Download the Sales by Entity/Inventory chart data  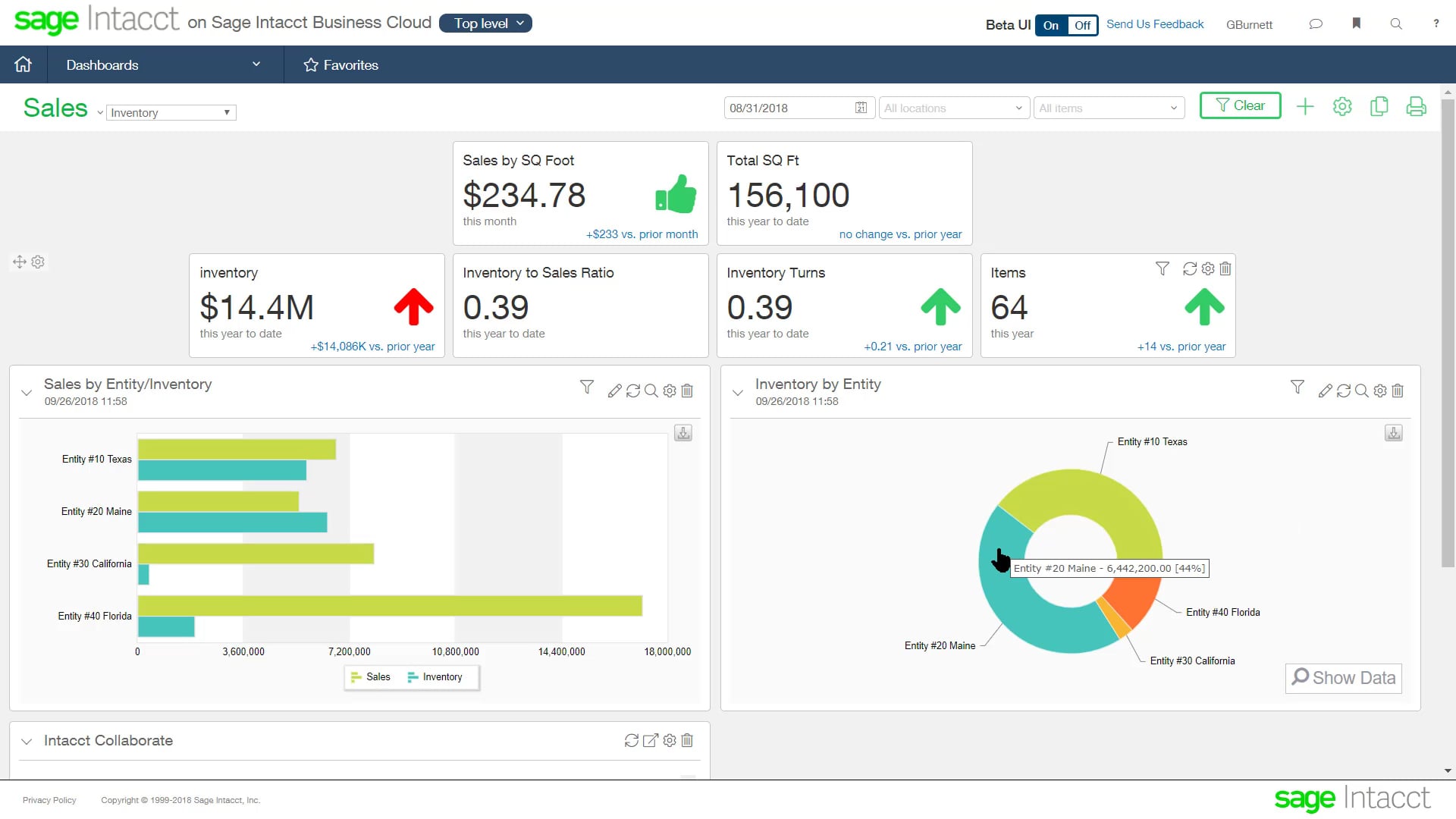[682, 432]
